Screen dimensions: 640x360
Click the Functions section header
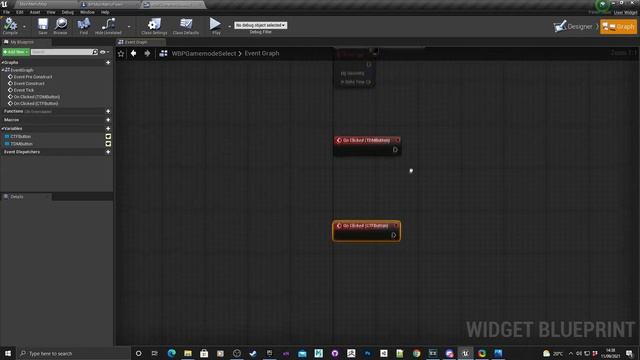click(13, 111)
